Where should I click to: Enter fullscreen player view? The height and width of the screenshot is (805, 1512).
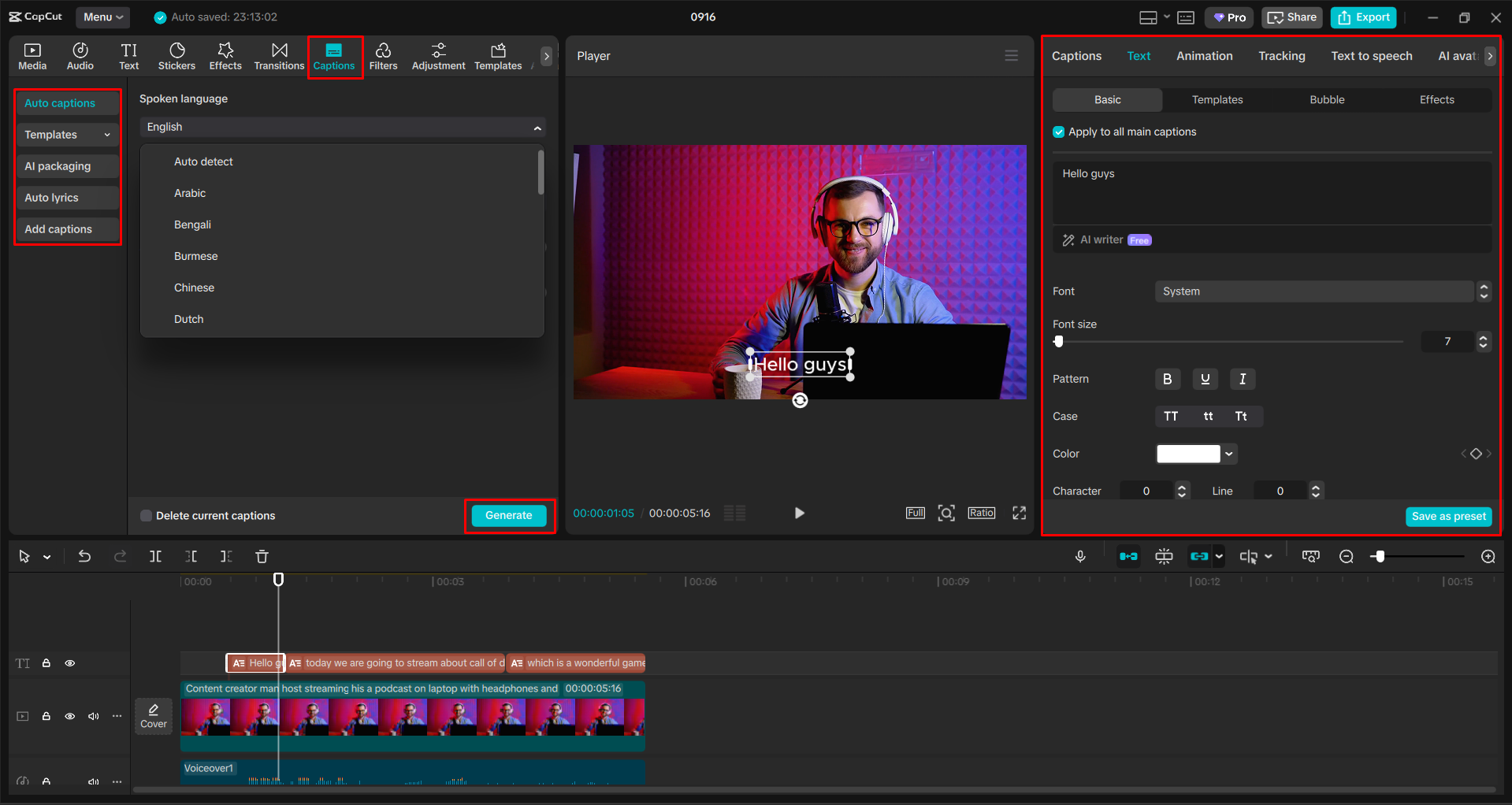pyautogui.click(x=1019, y=514)
